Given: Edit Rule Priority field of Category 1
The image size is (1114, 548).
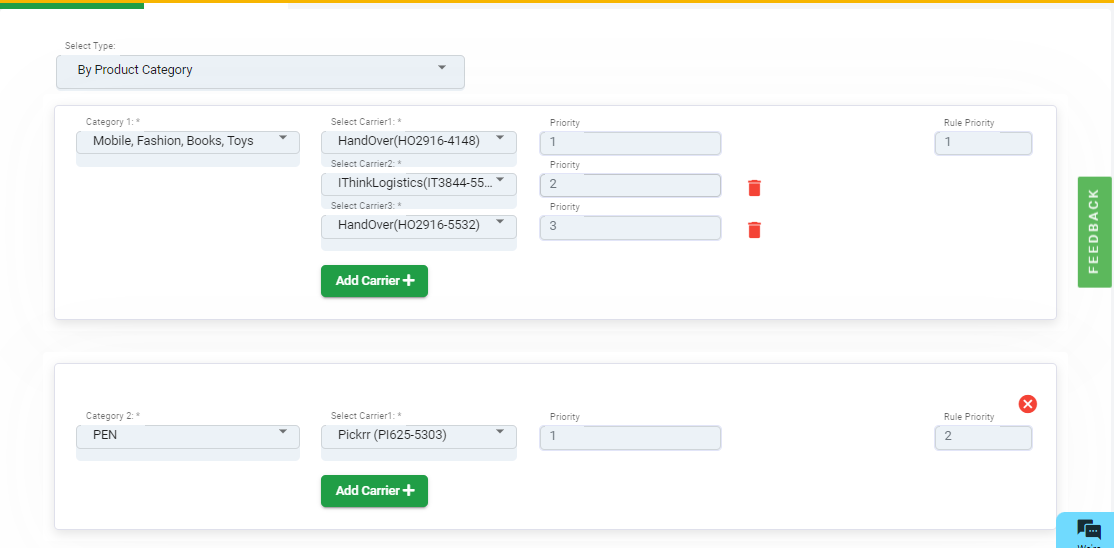Looking at the screenshot, I should click(983, 143).
